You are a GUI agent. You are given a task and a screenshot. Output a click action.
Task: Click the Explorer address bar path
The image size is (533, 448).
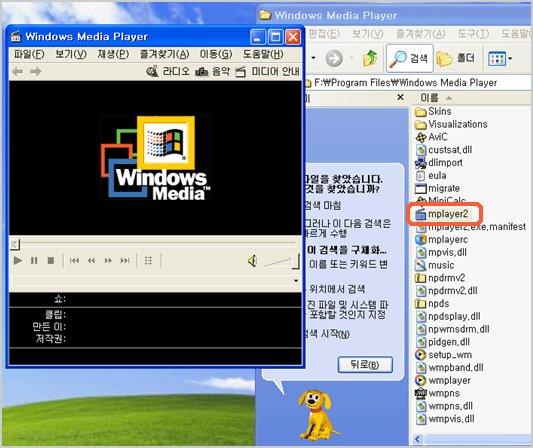pos(406,83)
